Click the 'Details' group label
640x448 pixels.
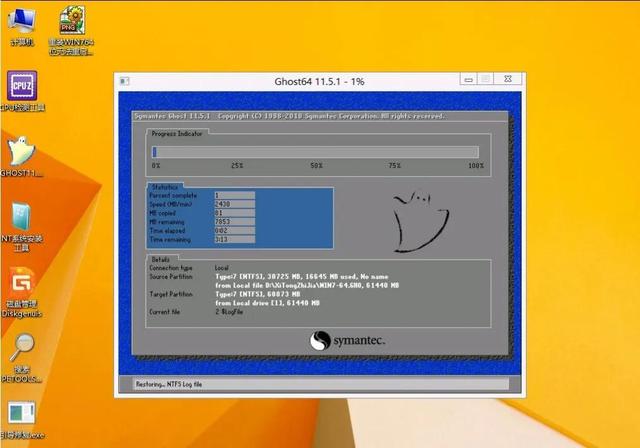pos(160,259)
